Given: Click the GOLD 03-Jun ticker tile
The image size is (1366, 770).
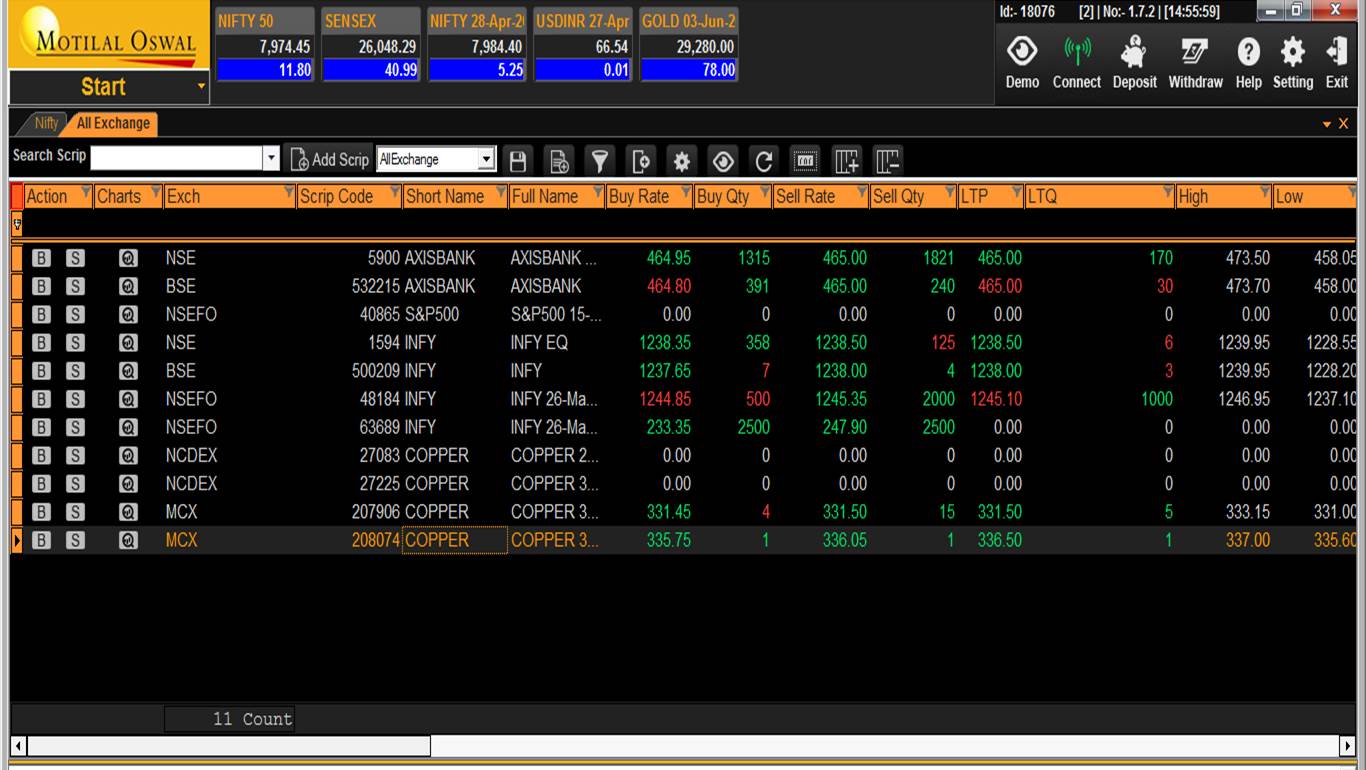Looking at the screenshot, I should click(x=689, y=45).
